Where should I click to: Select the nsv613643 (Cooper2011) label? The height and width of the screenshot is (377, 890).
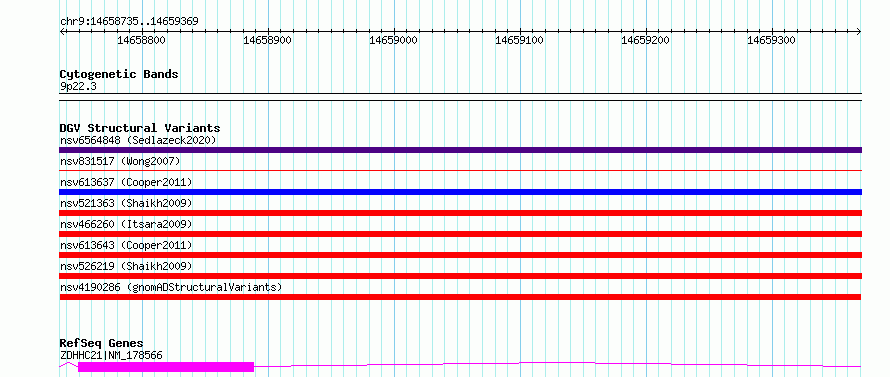click(126, 245)
